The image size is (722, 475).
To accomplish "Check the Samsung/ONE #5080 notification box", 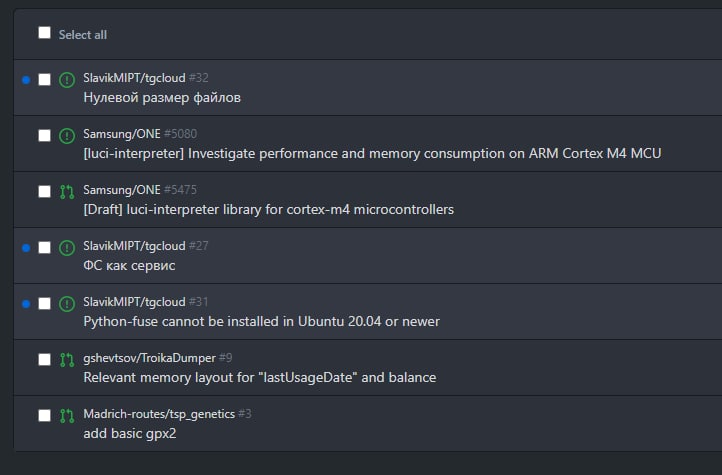I will [44, 135].
